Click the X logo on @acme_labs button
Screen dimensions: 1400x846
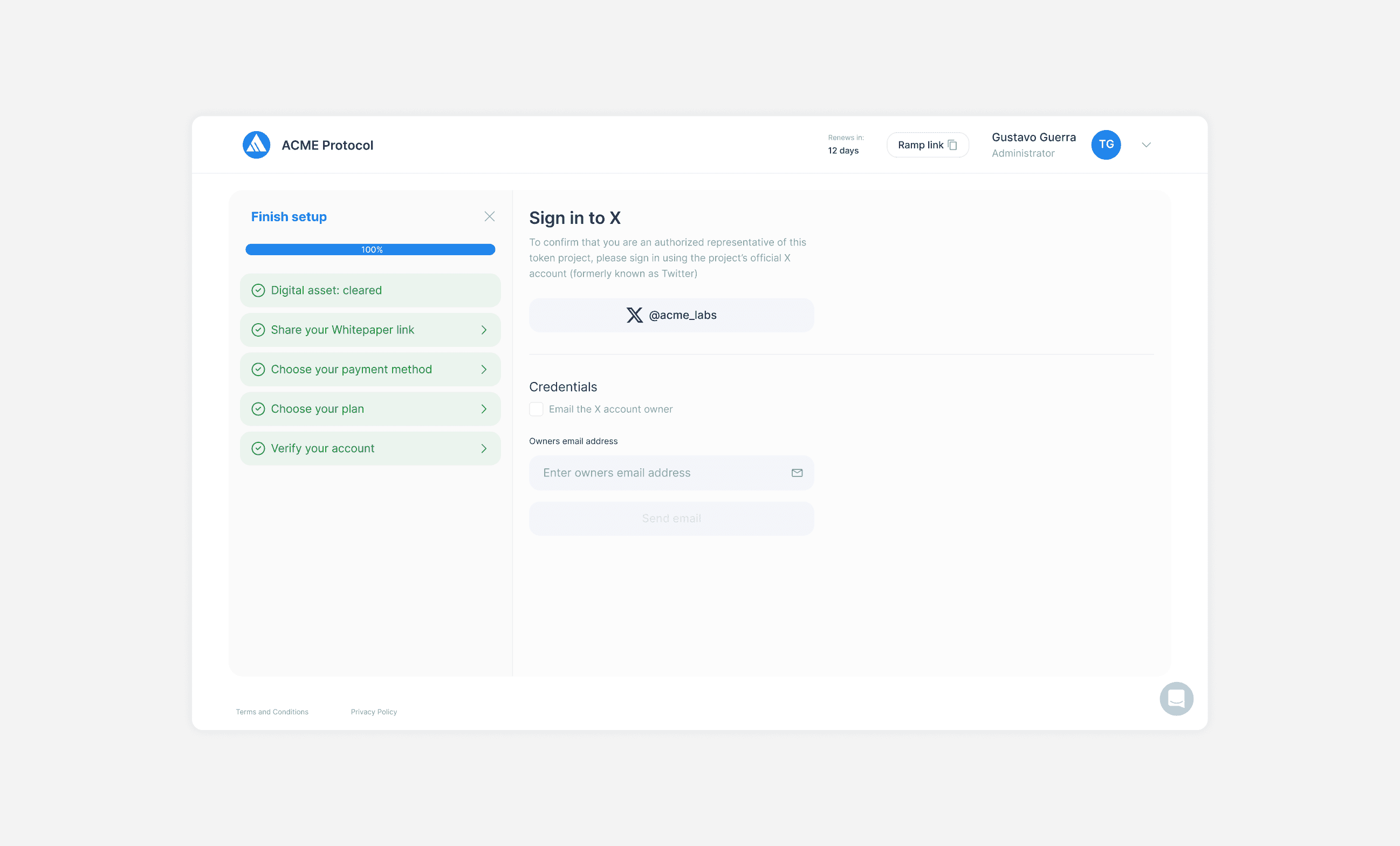(x=634, y=315)
